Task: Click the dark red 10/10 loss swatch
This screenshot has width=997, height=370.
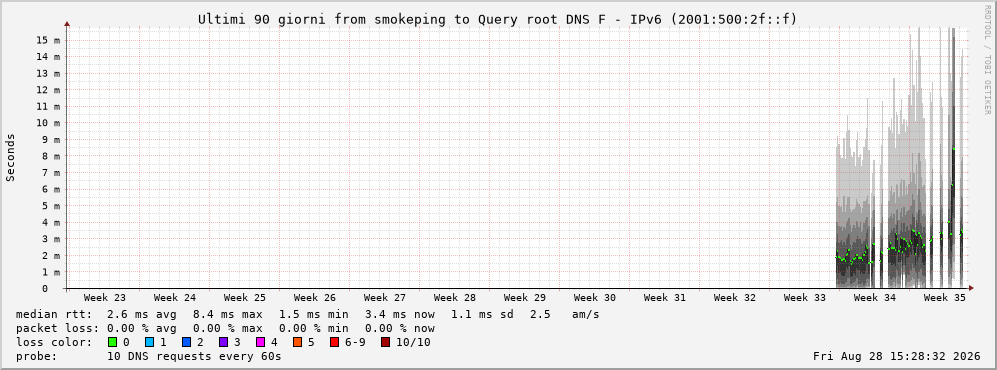Action: (x=385, y=343)
